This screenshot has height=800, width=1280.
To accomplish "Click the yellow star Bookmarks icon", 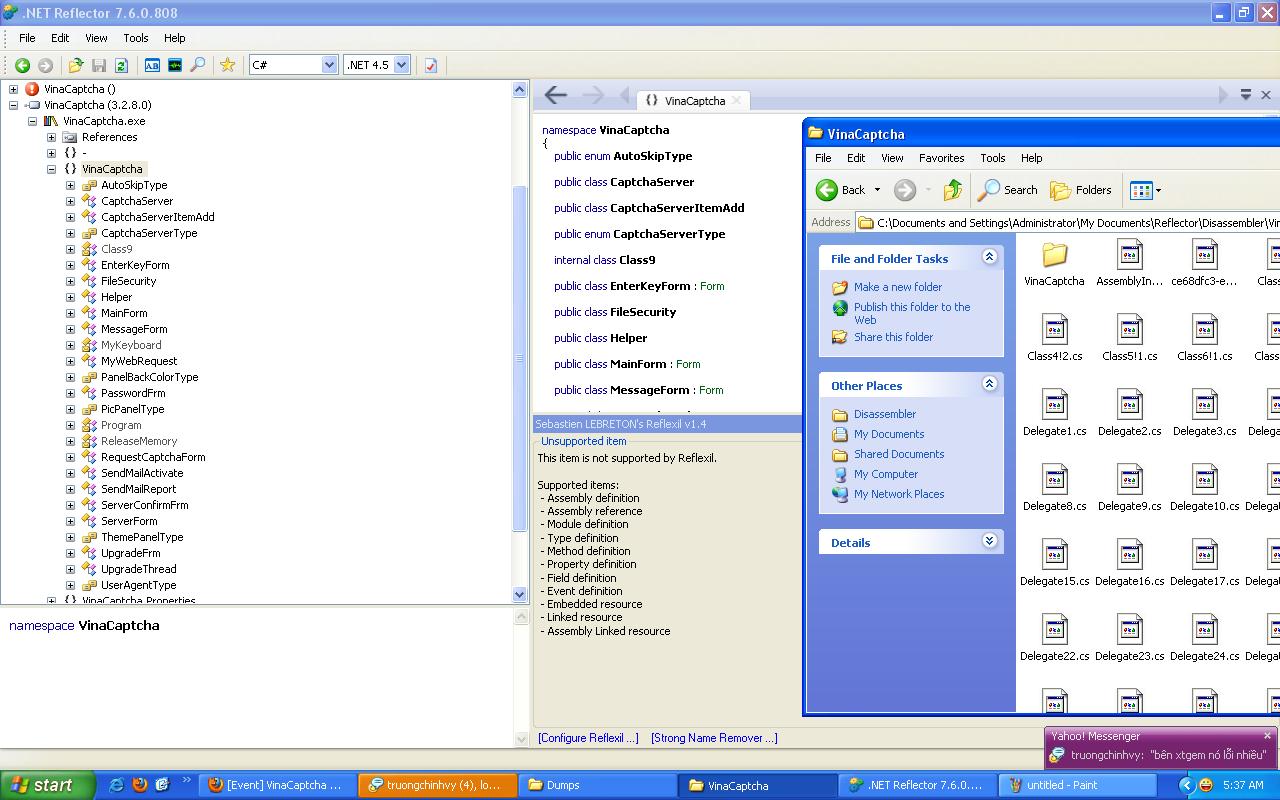I will (x=228, y=65).
